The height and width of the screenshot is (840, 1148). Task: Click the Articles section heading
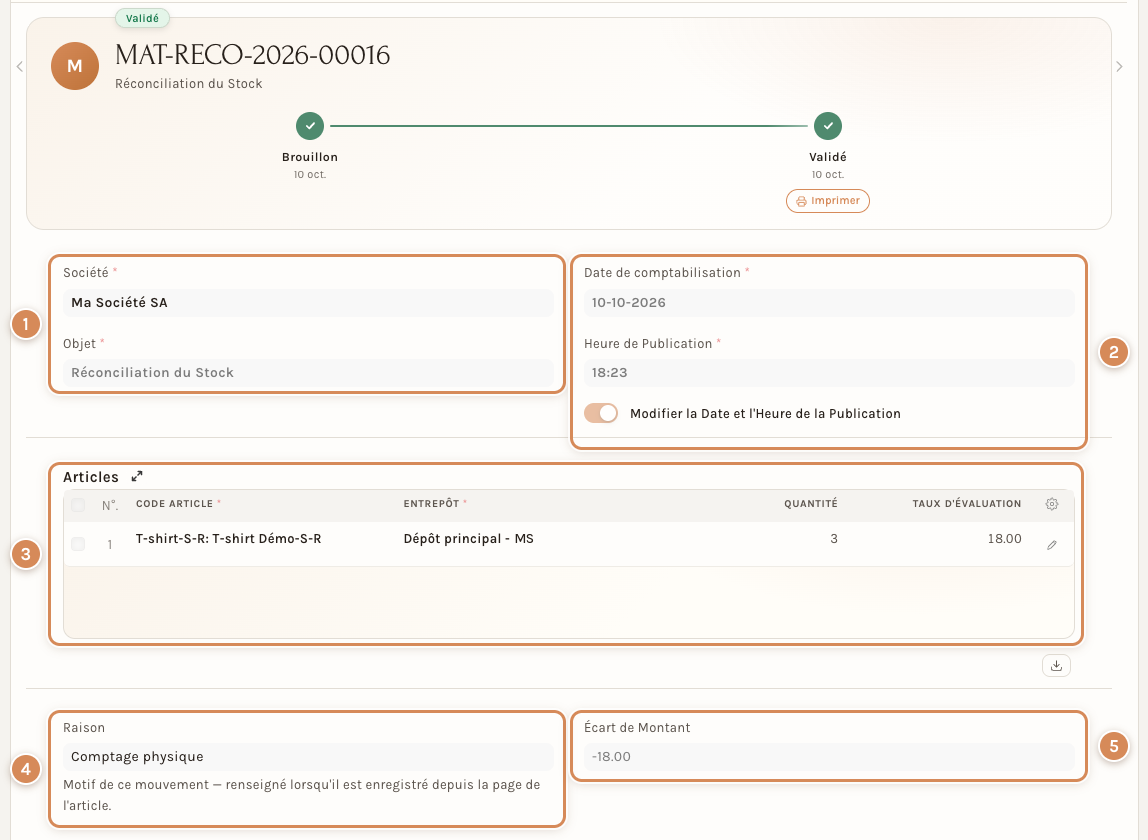pos(91,477)
